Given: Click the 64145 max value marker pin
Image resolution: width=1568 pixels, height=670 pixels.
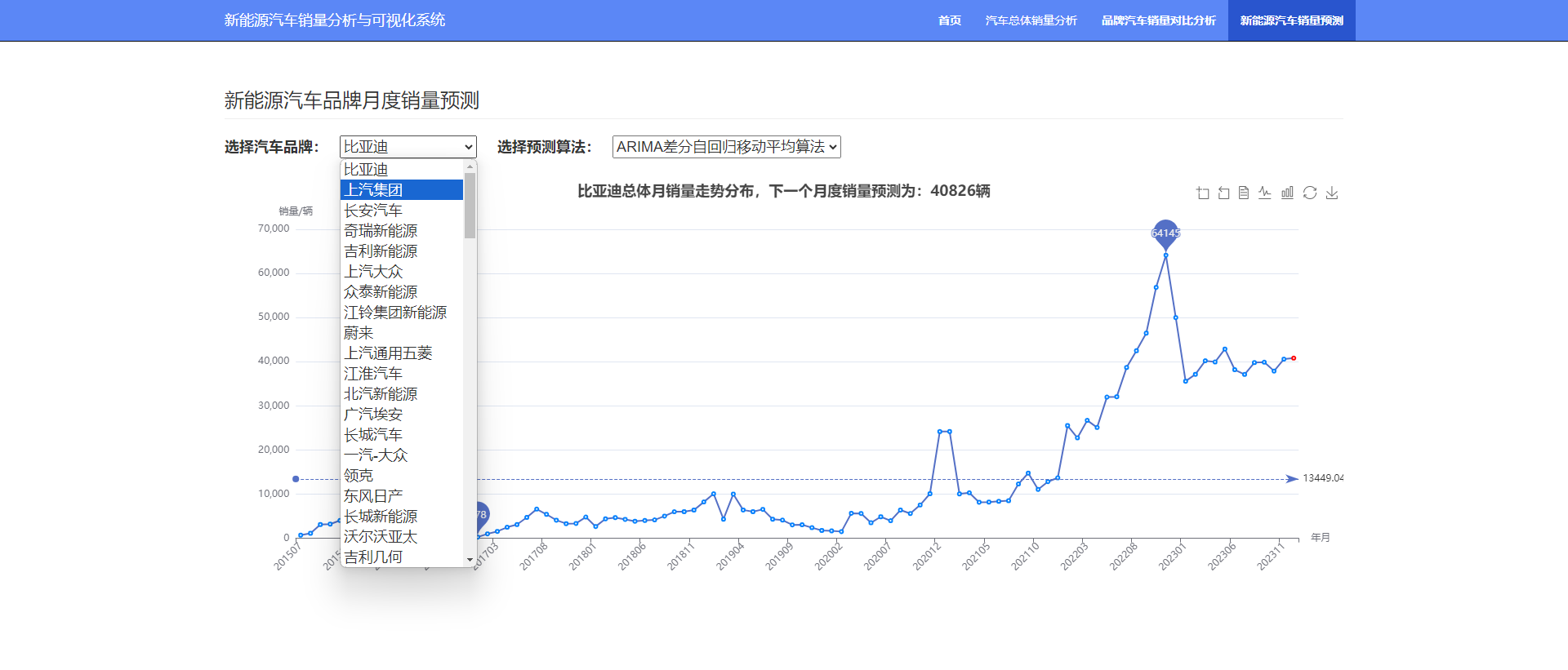Looking at the screenshot, I should (1165, 233).
